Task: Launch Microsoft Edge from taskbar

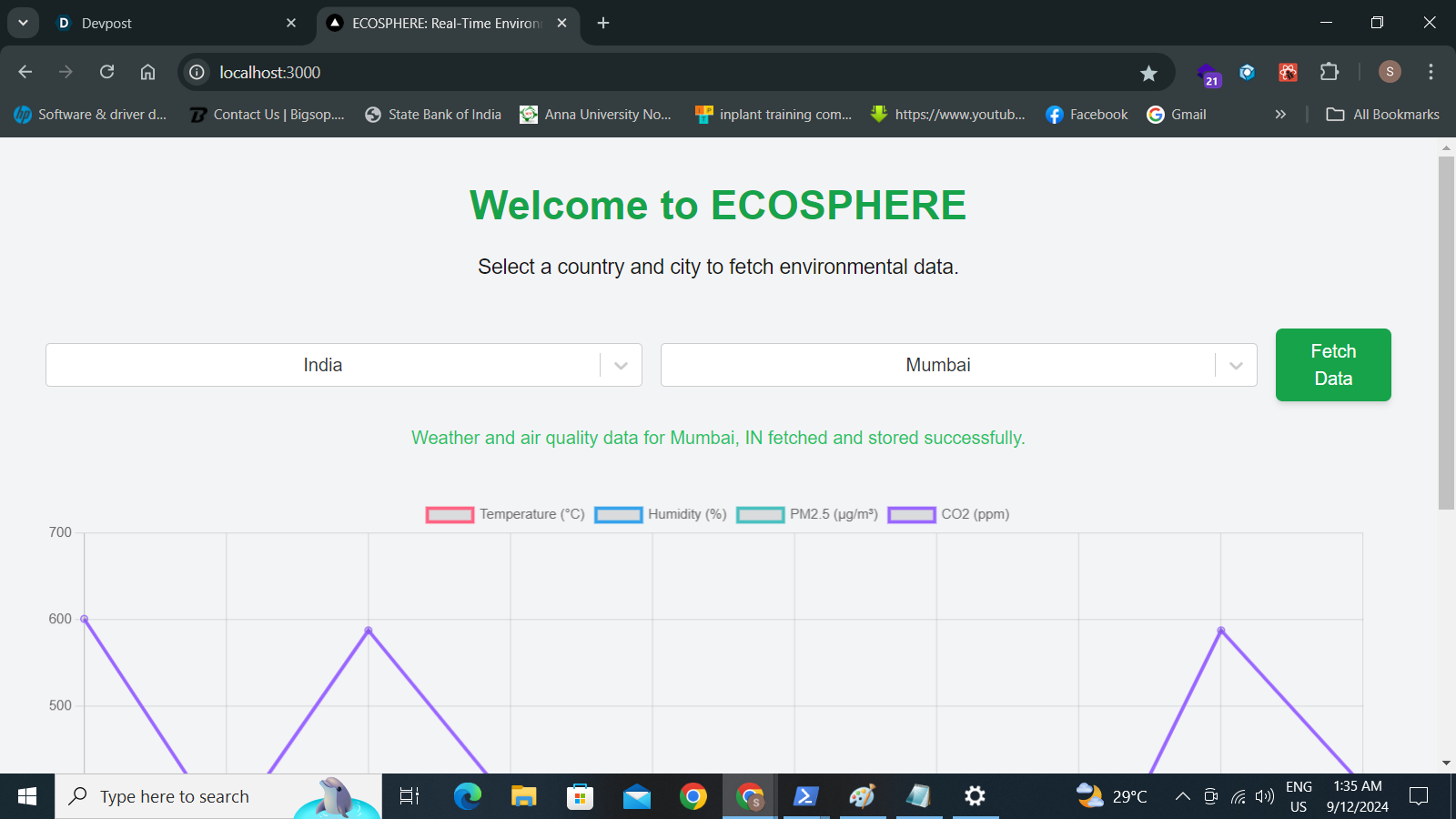Action: 467,796
